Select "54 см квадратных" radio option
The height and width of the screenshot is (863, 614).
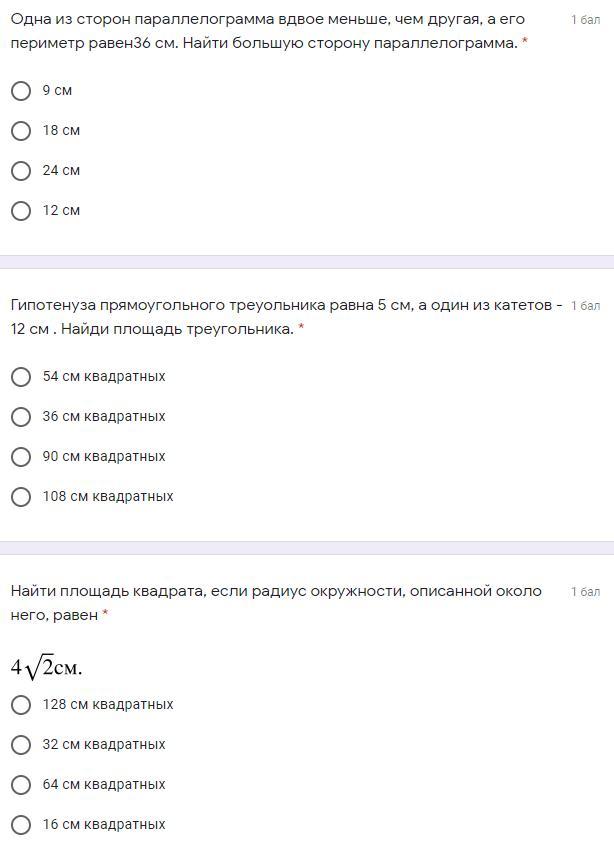[x=21, y=377]
